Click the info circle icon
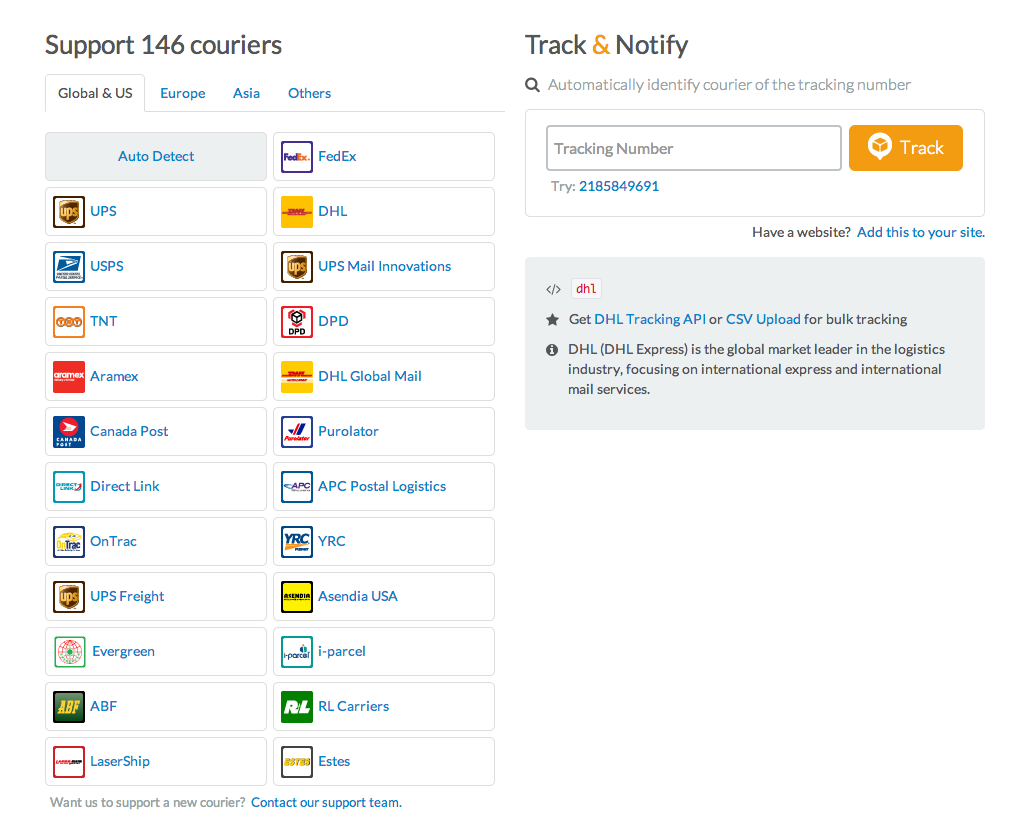Viewport: 1013px width, 827px height. click(552, 350)
